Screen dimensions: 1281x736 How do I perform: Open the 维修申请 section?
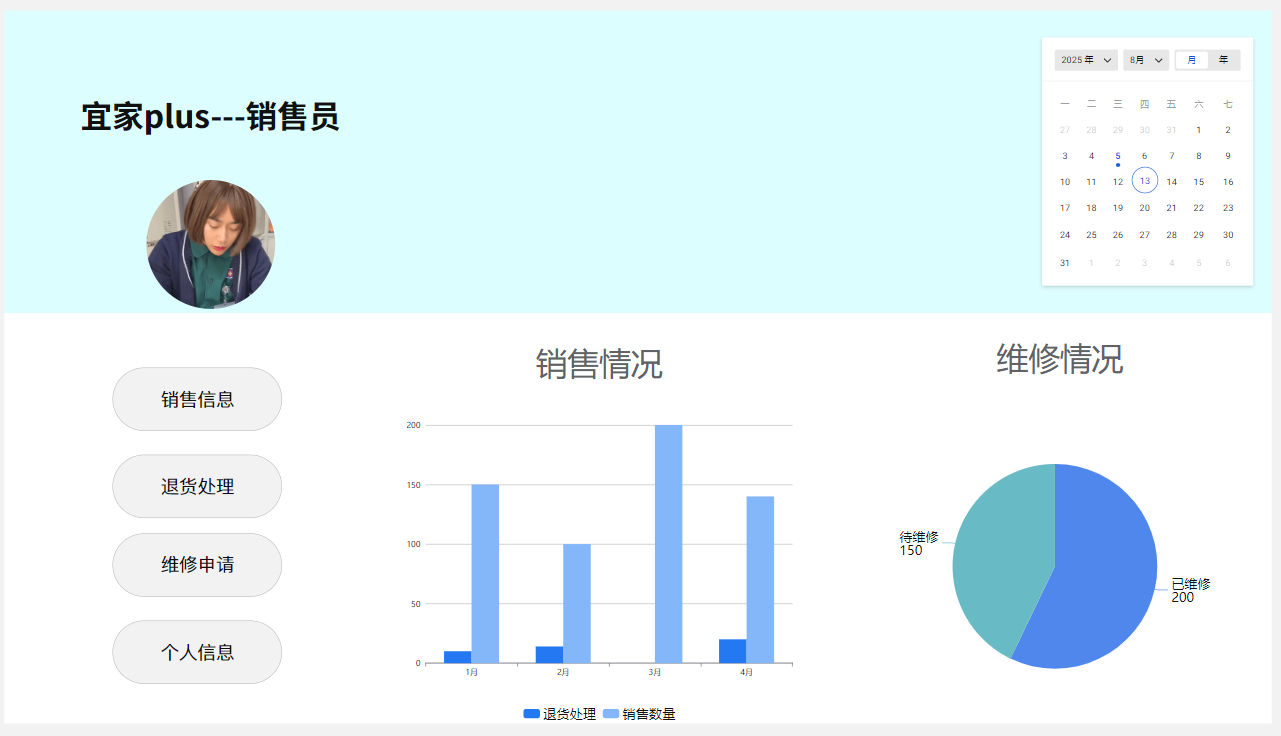pyautogui.click(x=197, y=565)
